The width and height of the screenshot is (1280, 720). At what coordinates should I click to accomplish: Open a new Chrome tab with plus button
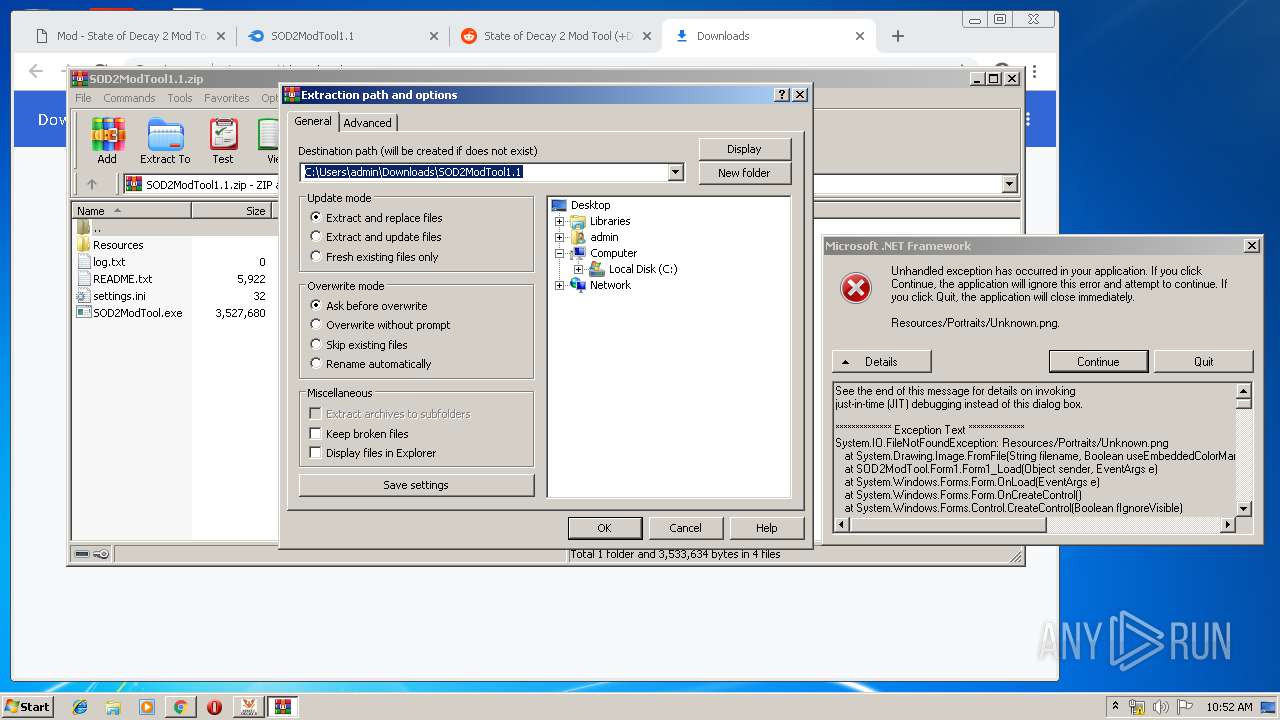click(897, 36)
